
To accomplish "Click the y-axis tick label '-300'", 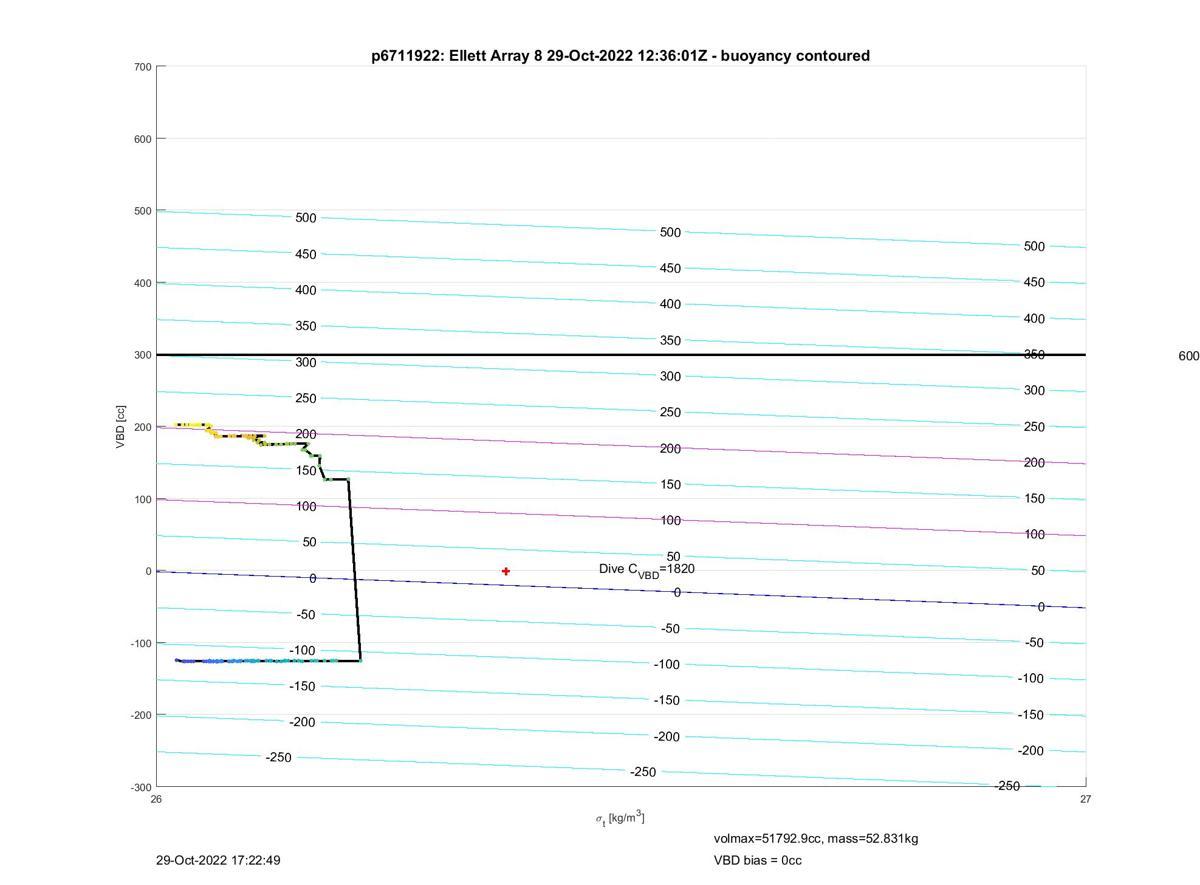I will coord(140,787).
